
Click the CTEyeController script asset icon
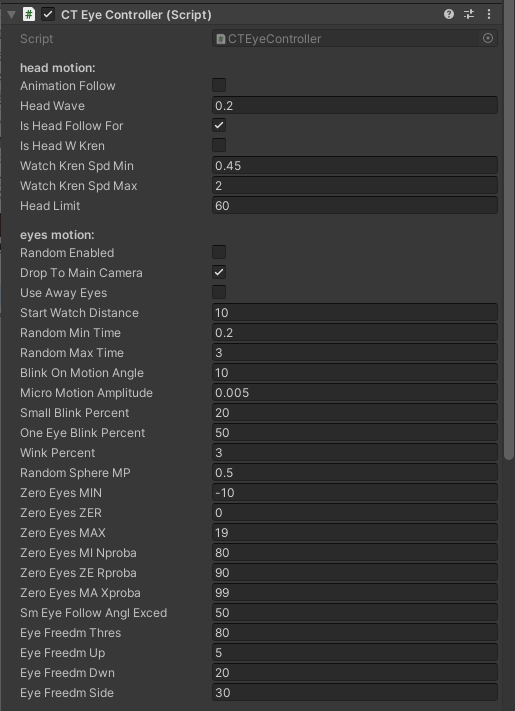pyautogui.click(x=220, y=39)
